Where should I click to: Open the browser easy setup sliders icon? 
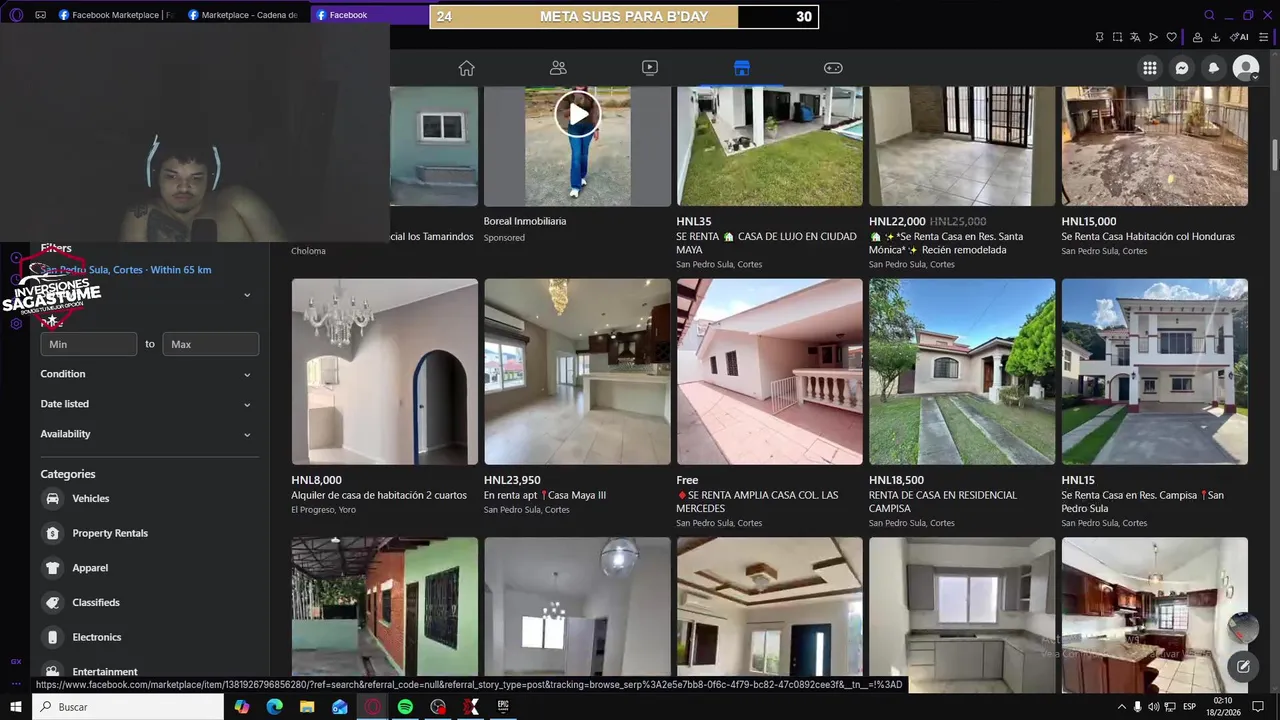coord(1264,37)
